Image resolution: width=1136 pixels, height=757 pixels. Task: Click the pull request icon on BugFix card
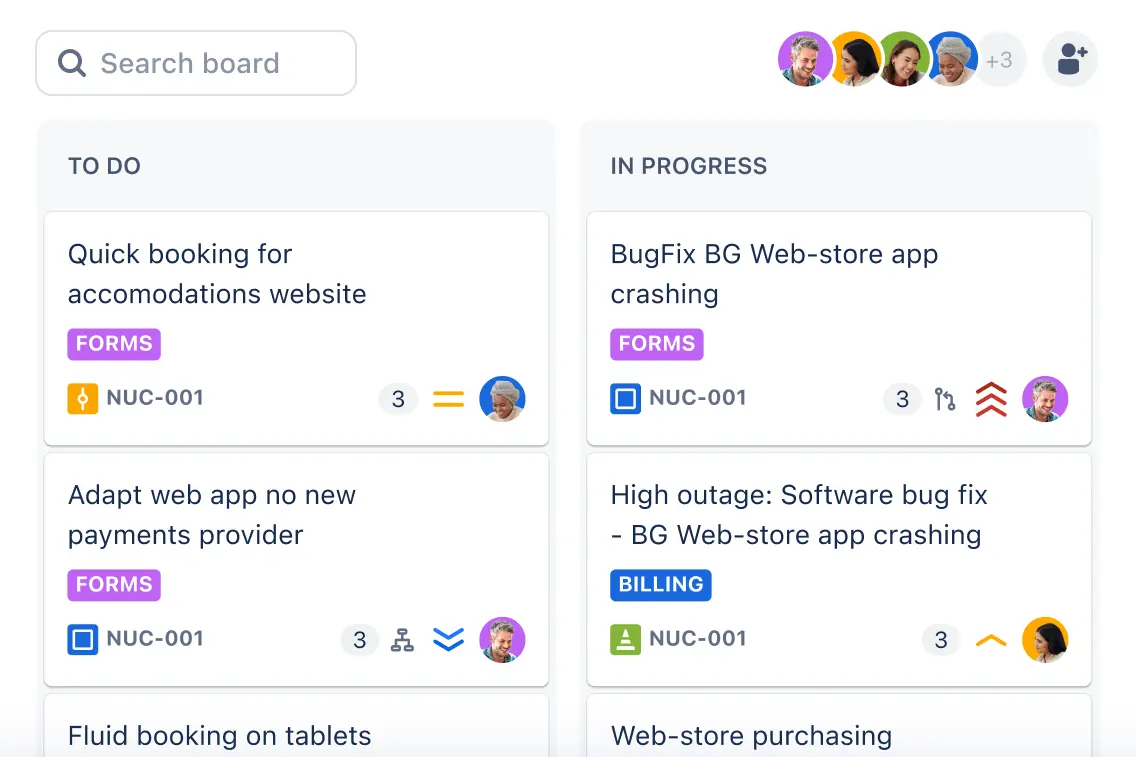[945, 399]
